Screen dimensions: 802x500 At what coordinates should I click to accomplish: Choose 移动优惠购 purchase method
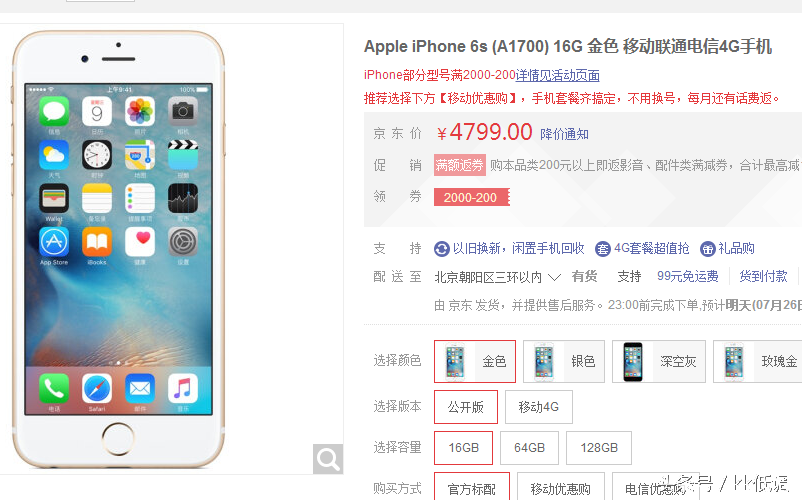[561, 488]
